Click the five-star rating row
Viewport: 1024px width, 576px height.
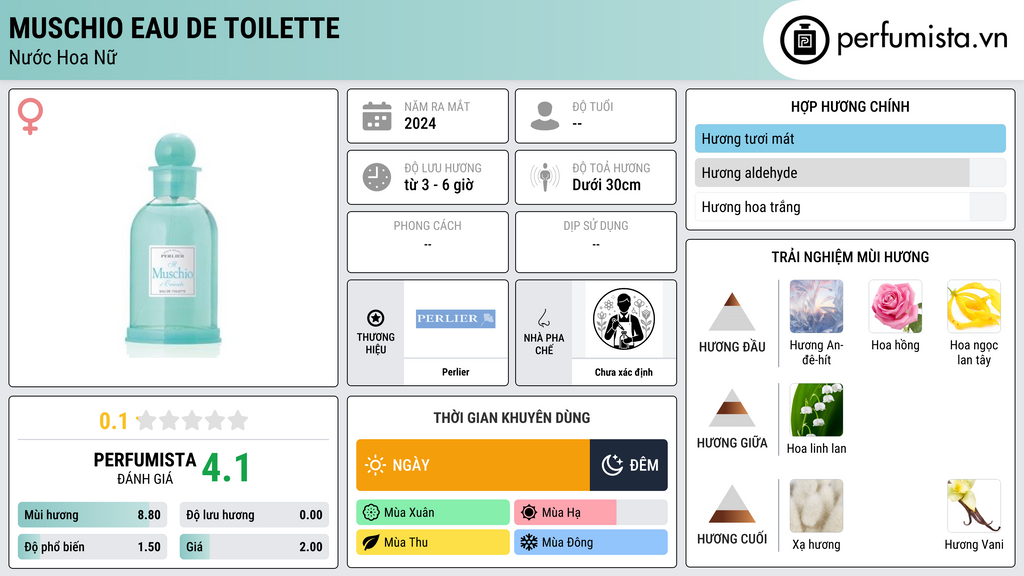(x=192, y=420)
